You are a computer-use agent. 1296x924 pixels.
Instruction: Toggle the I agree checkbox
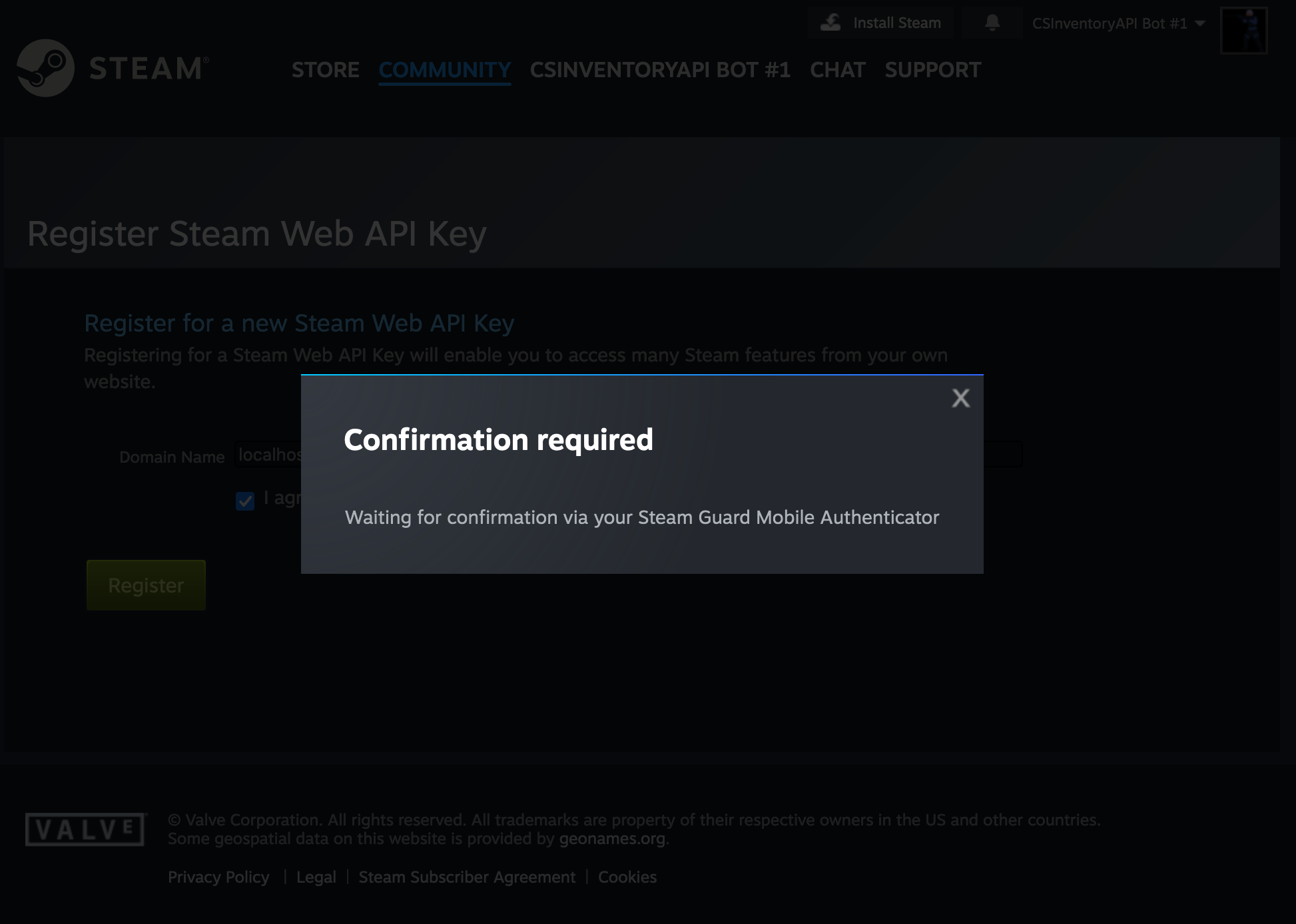[245, 501]
